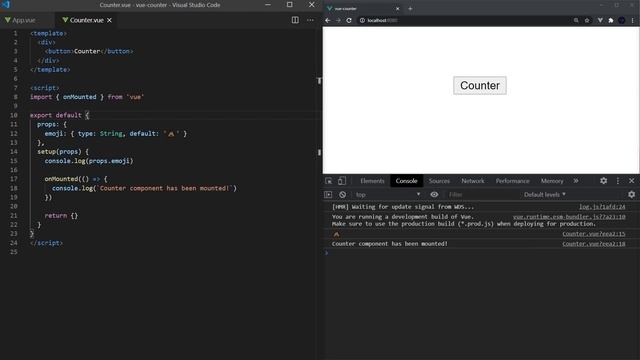Maximize the Visual Studio Code window
Viewport: 640px width, 360px height.
(x=289, y=4)
